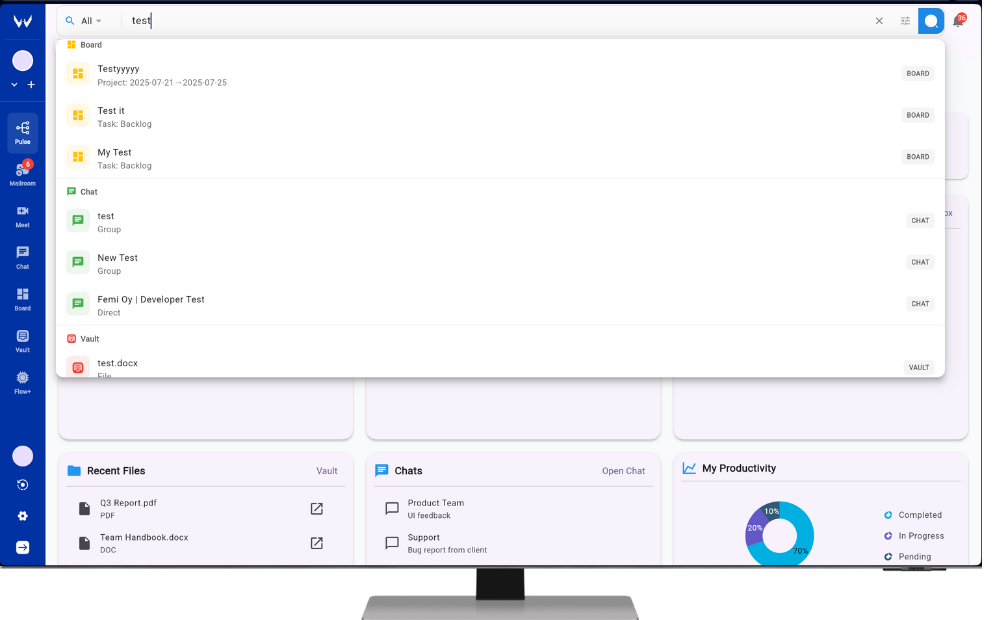Click the notifications bell icon
The height and width of the screenshot is (620, 1000).
[x=957, y=21]
